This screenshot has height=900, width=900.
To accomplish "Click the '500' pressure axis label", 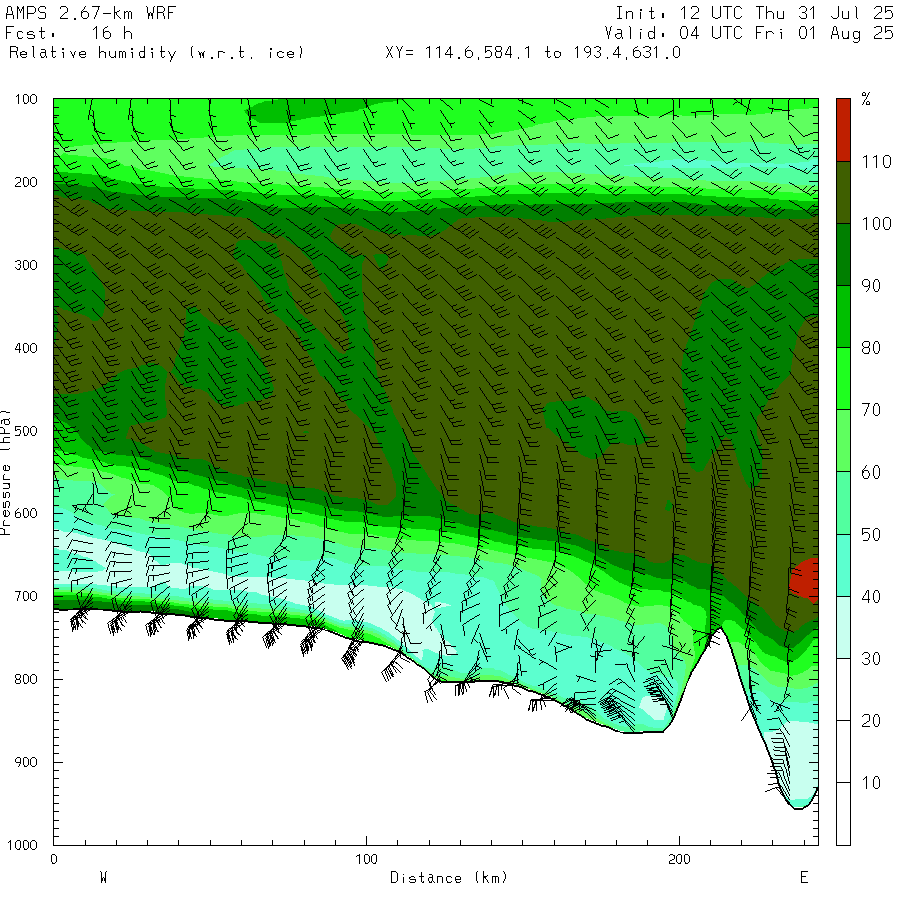I will click(x=26, y=431).
